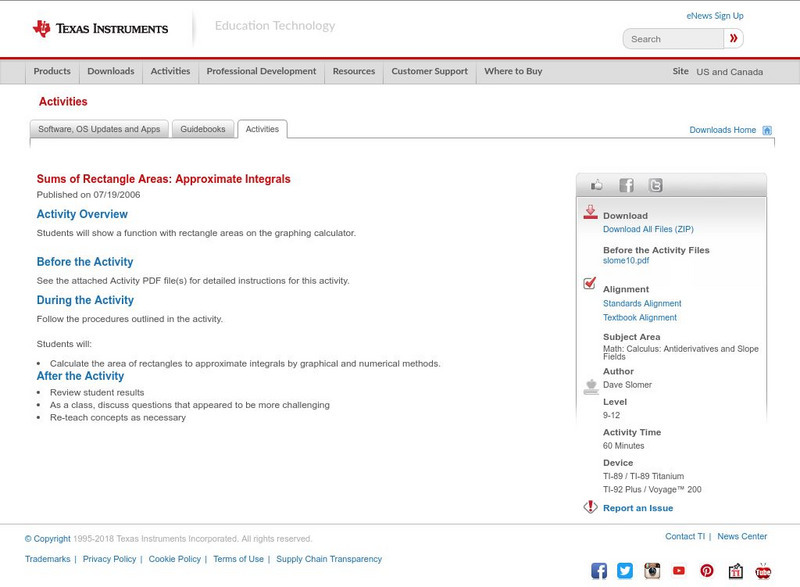Open the Cookie Policy link
The image size is (800, 587).
tap(174, 559)
